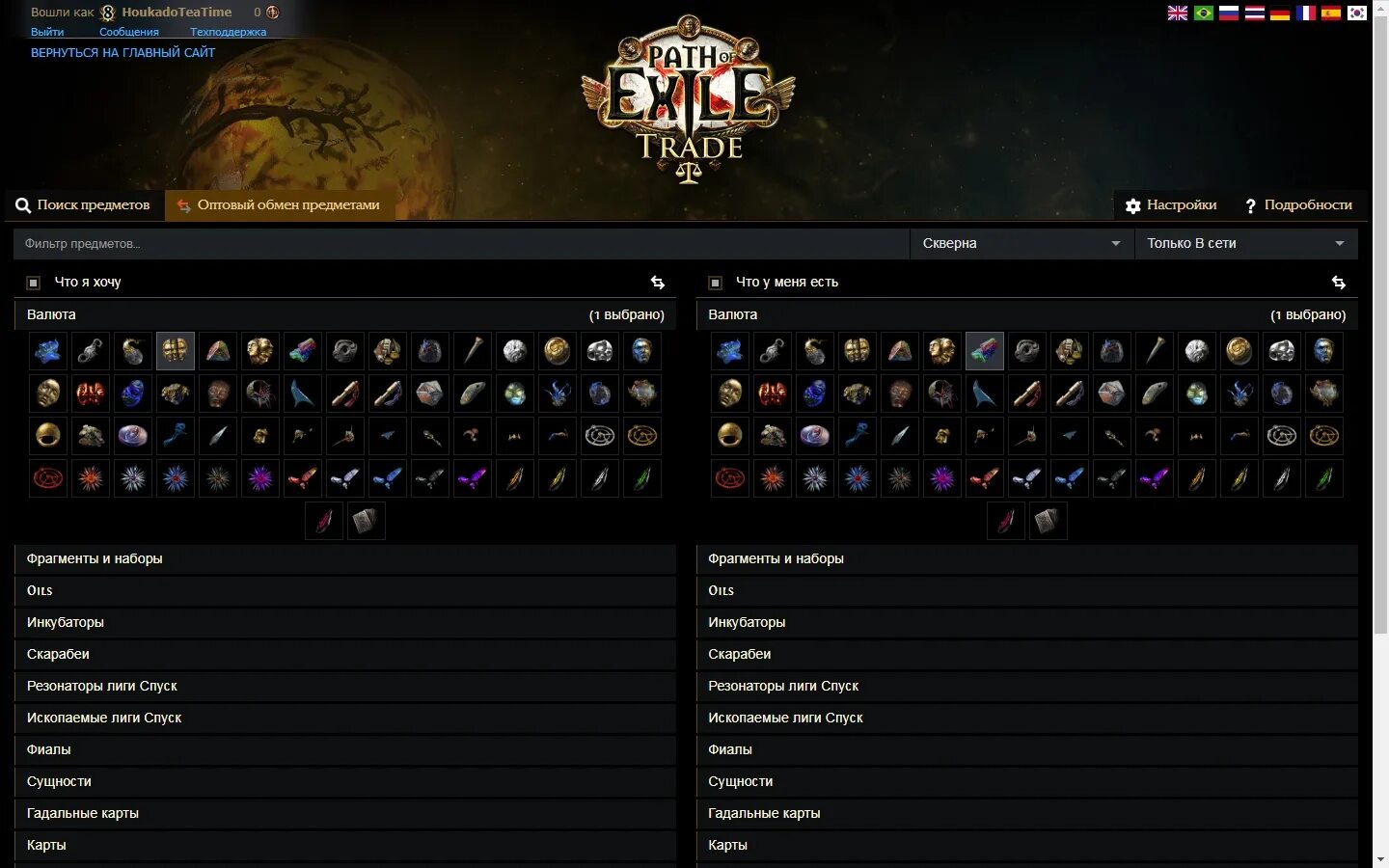Select Exalted Orb in the have panel

click(942, 351)
